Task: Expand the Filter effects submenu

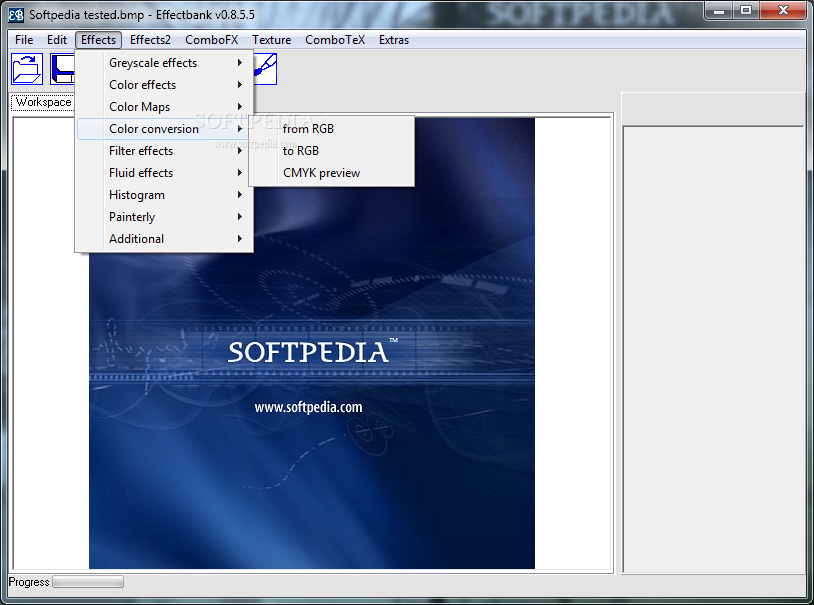Action: coord(165,151)
